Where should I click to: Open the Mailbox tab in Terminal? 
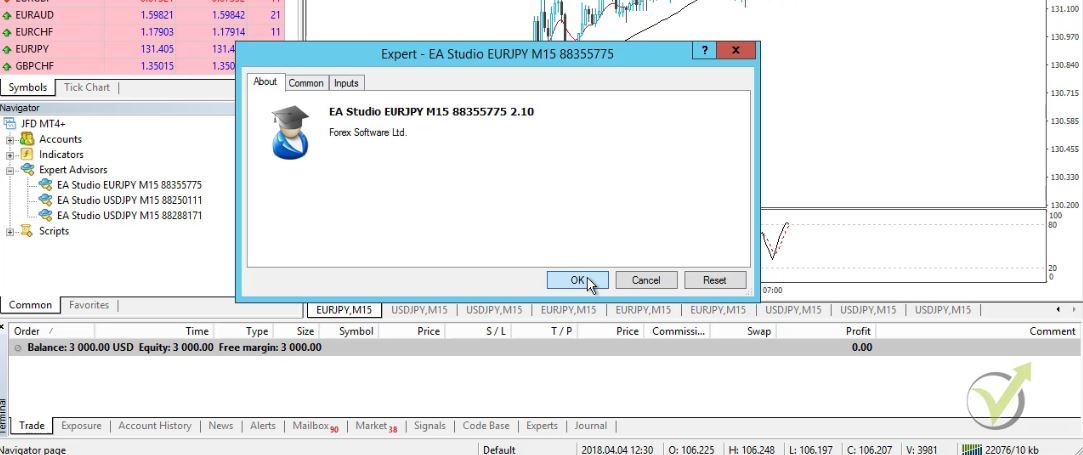[x=315, y=426]
